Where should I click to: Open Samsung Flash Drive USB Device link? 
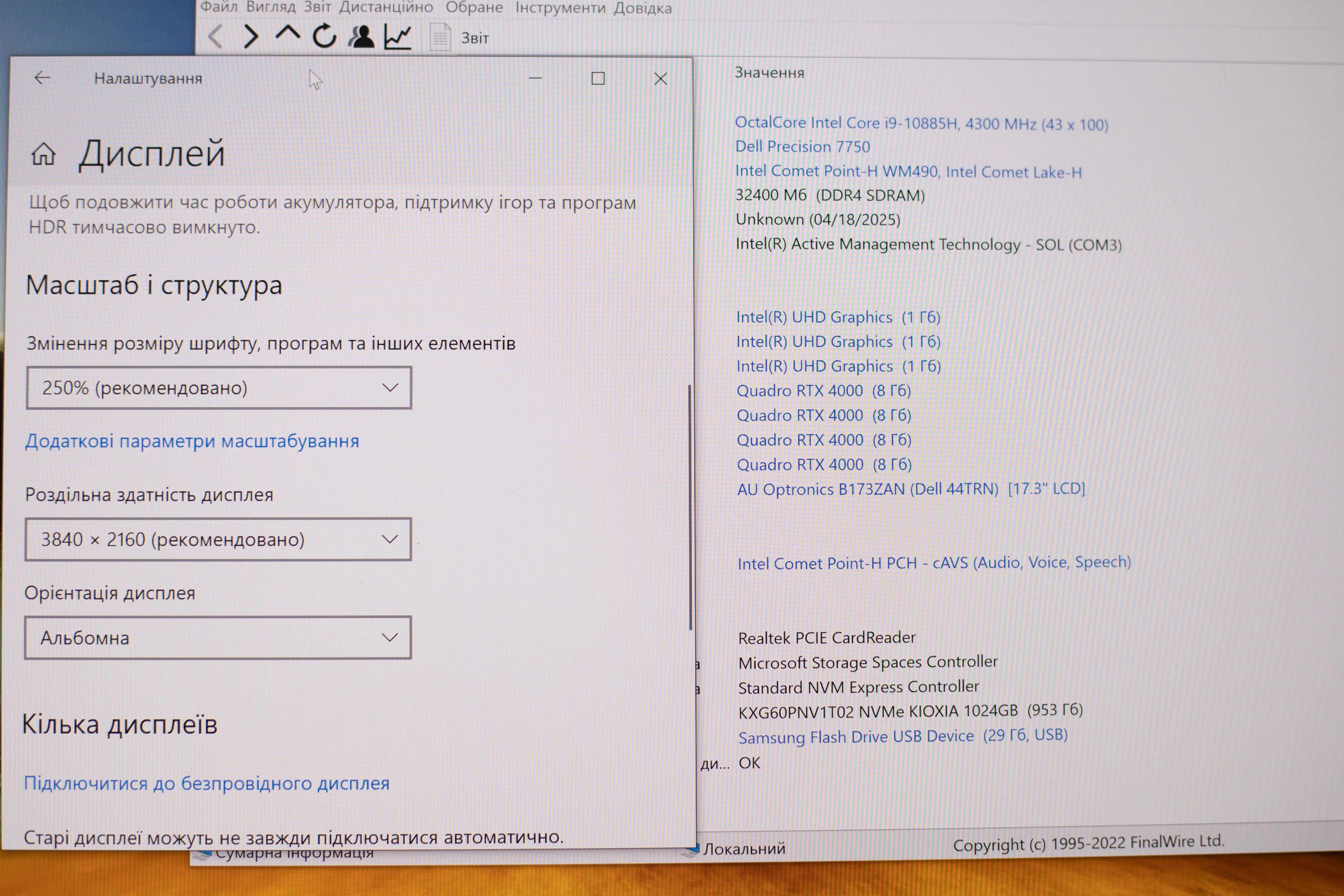pos(903,736)
